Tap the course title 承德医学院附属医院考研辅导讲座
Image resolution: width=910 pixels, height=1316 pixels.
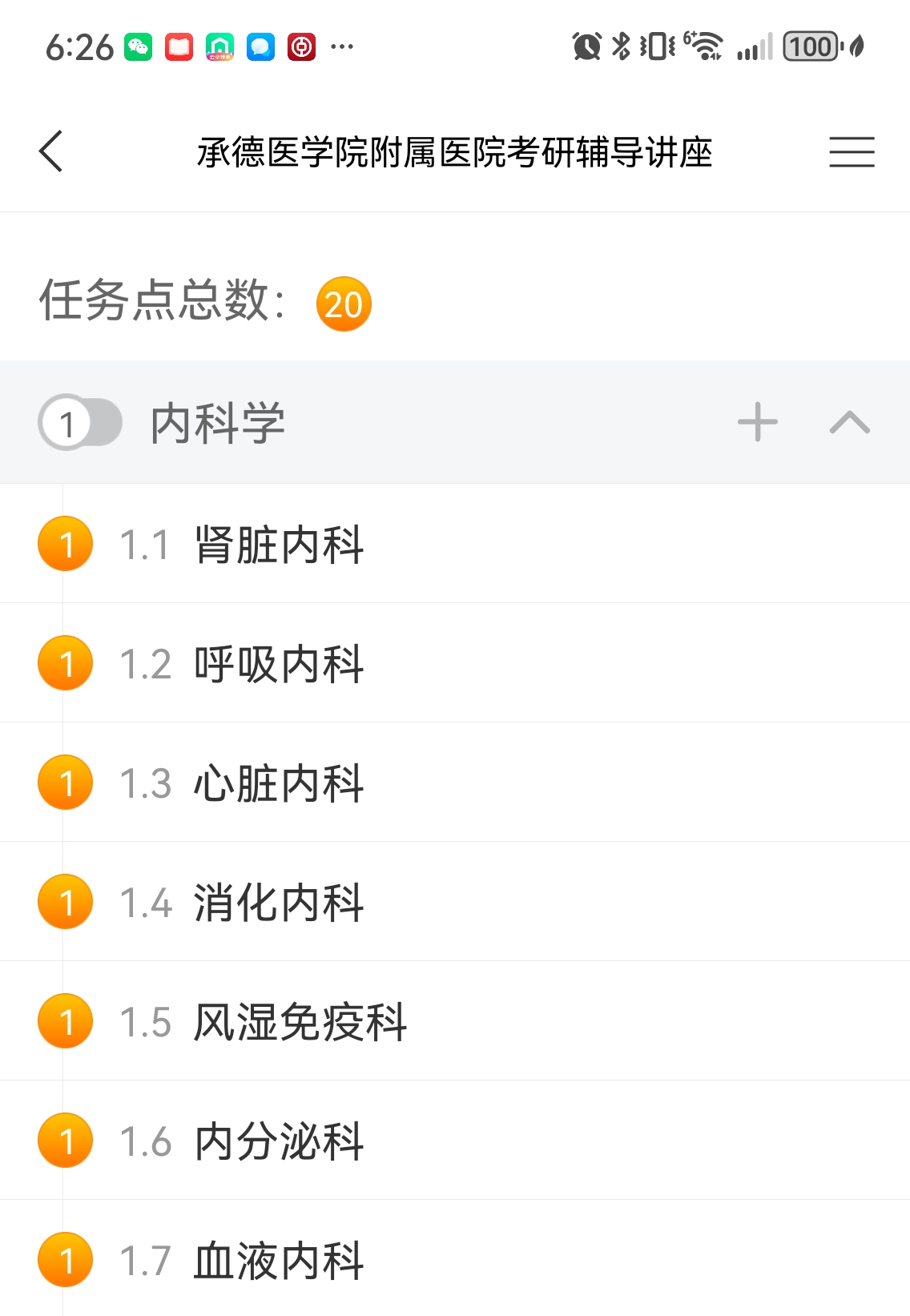[454, 152]
